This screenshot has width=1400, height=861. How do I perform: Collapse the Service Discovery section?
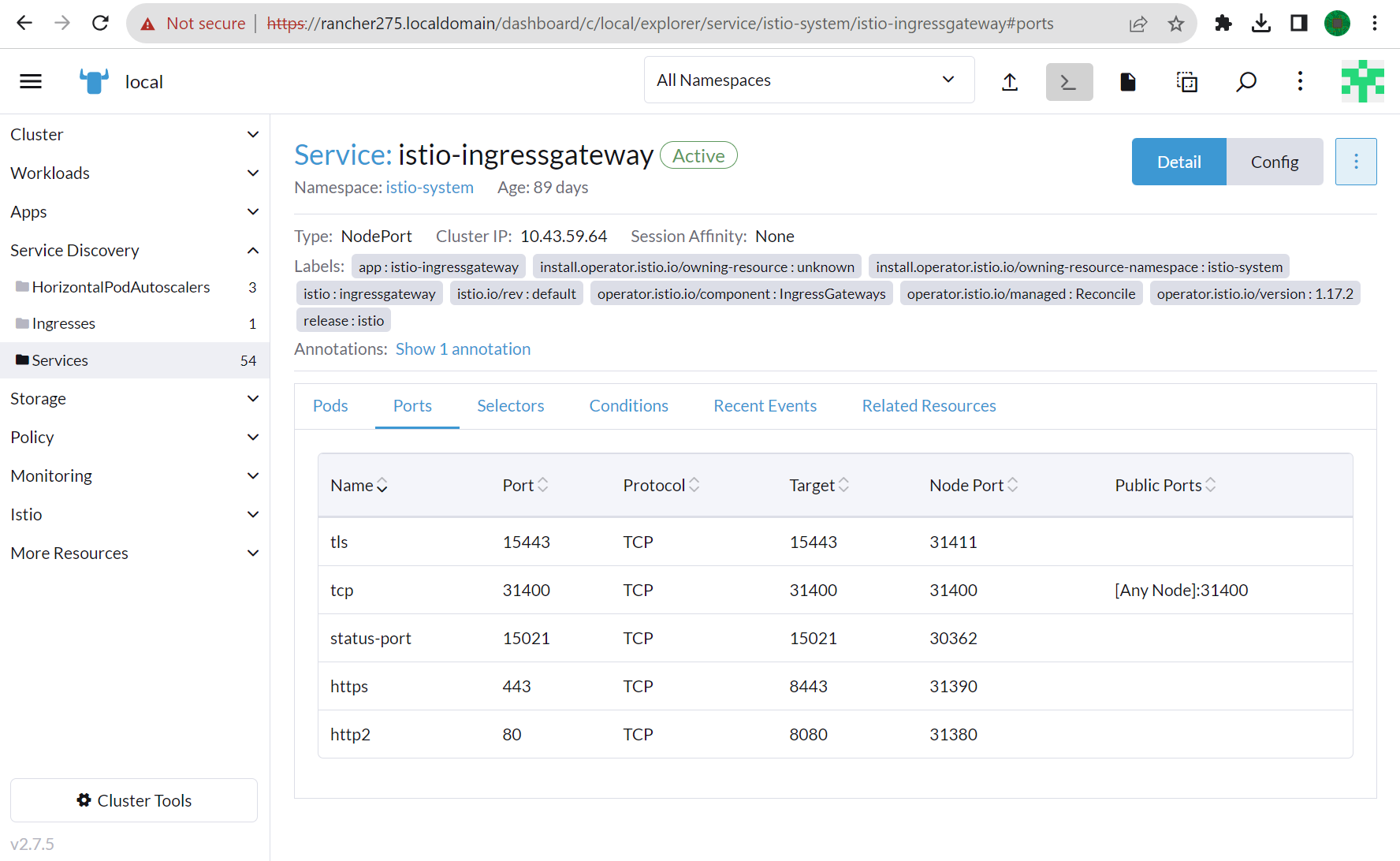point(134,250)
